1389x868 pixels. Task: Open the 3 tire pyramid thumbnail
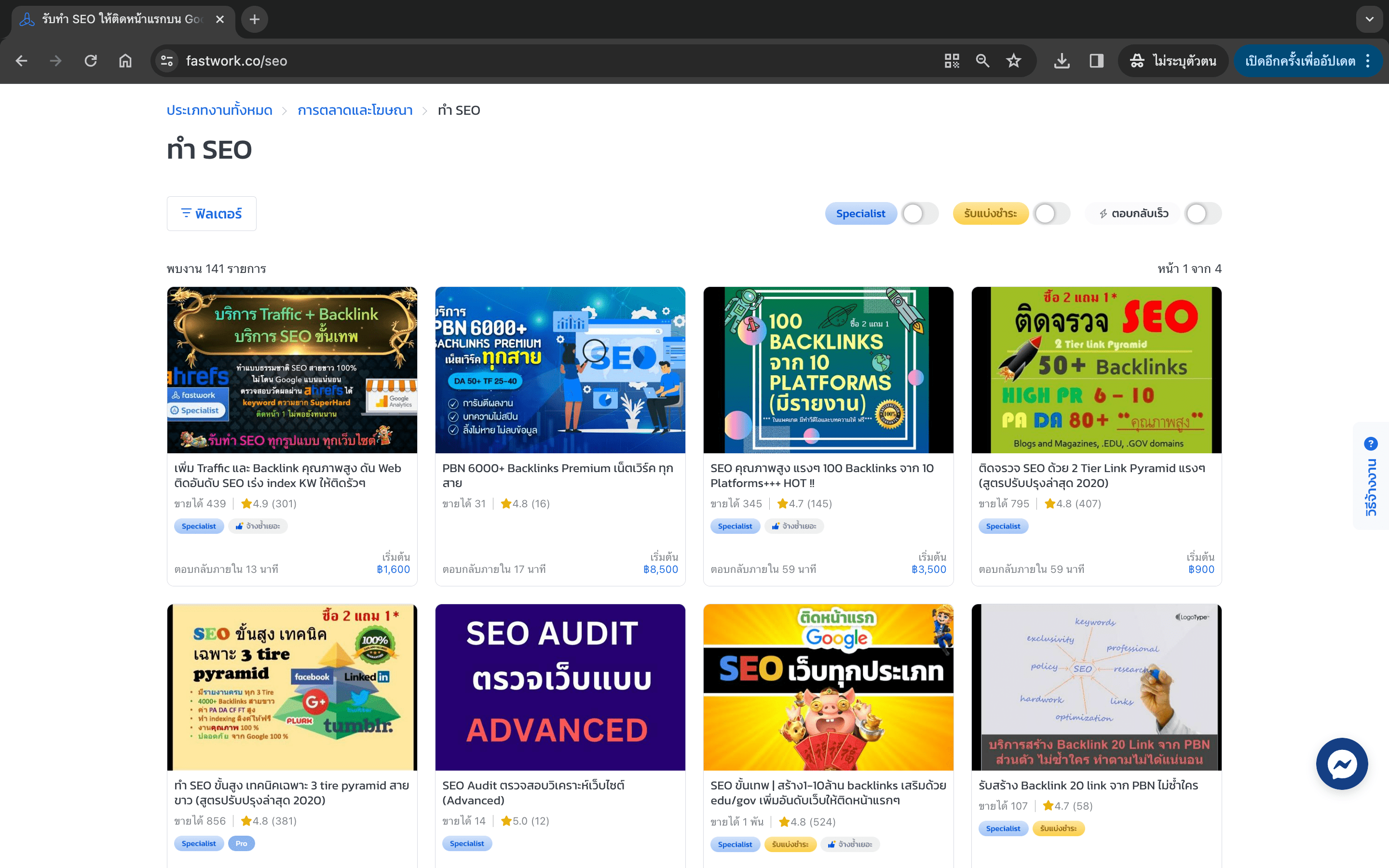(292, 687)
